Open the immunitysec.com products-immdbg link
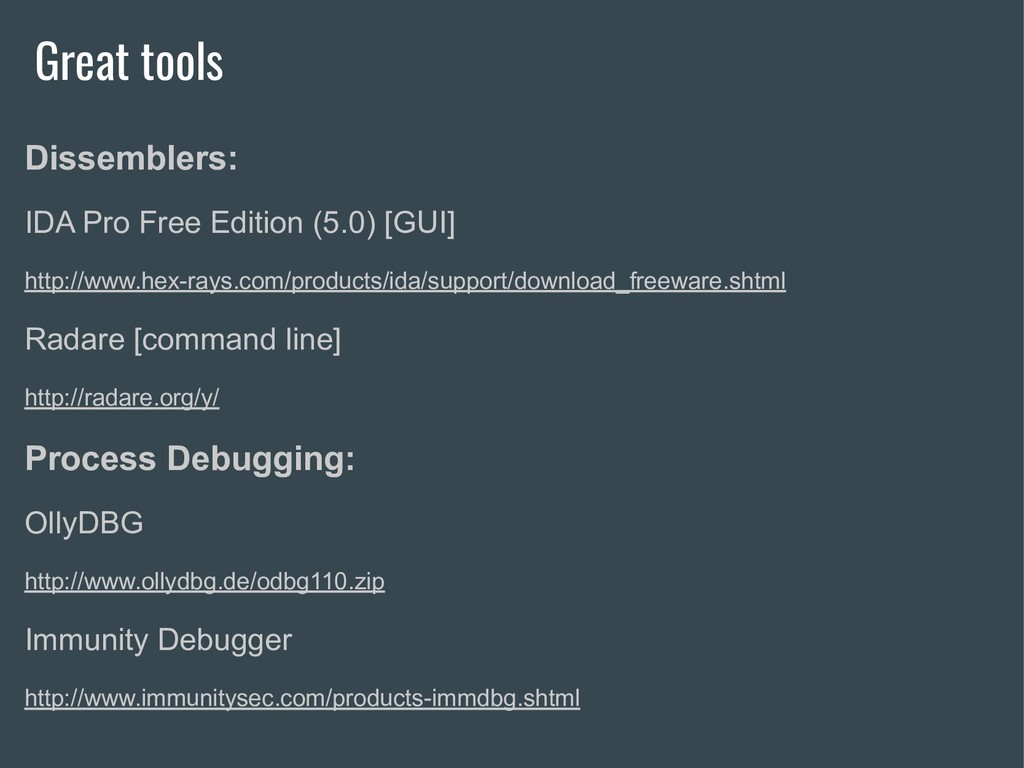Screen dimensions: 1024x768 302,698
